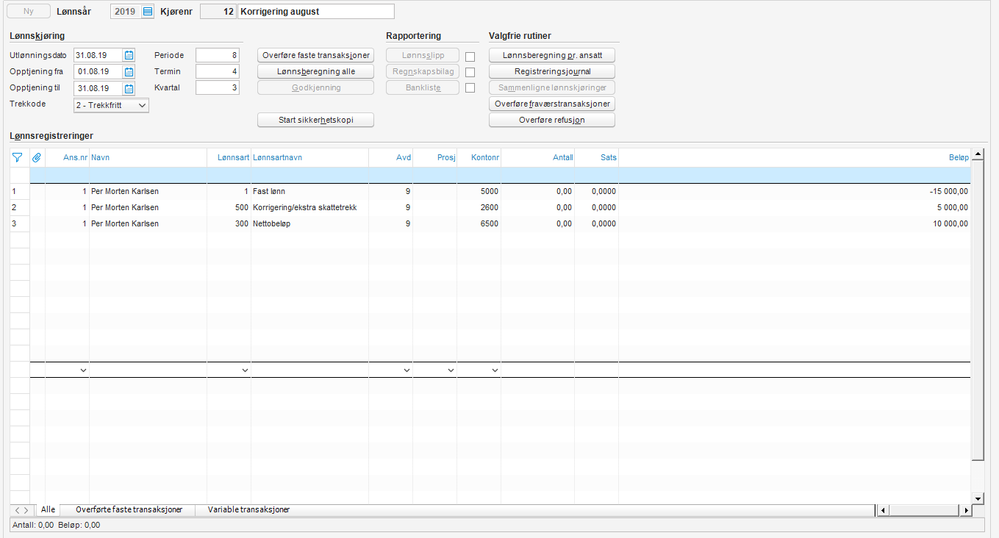Click the Ny button
Image resolution: width=999 pixels, height=538 pixels.
coord(29,11)
